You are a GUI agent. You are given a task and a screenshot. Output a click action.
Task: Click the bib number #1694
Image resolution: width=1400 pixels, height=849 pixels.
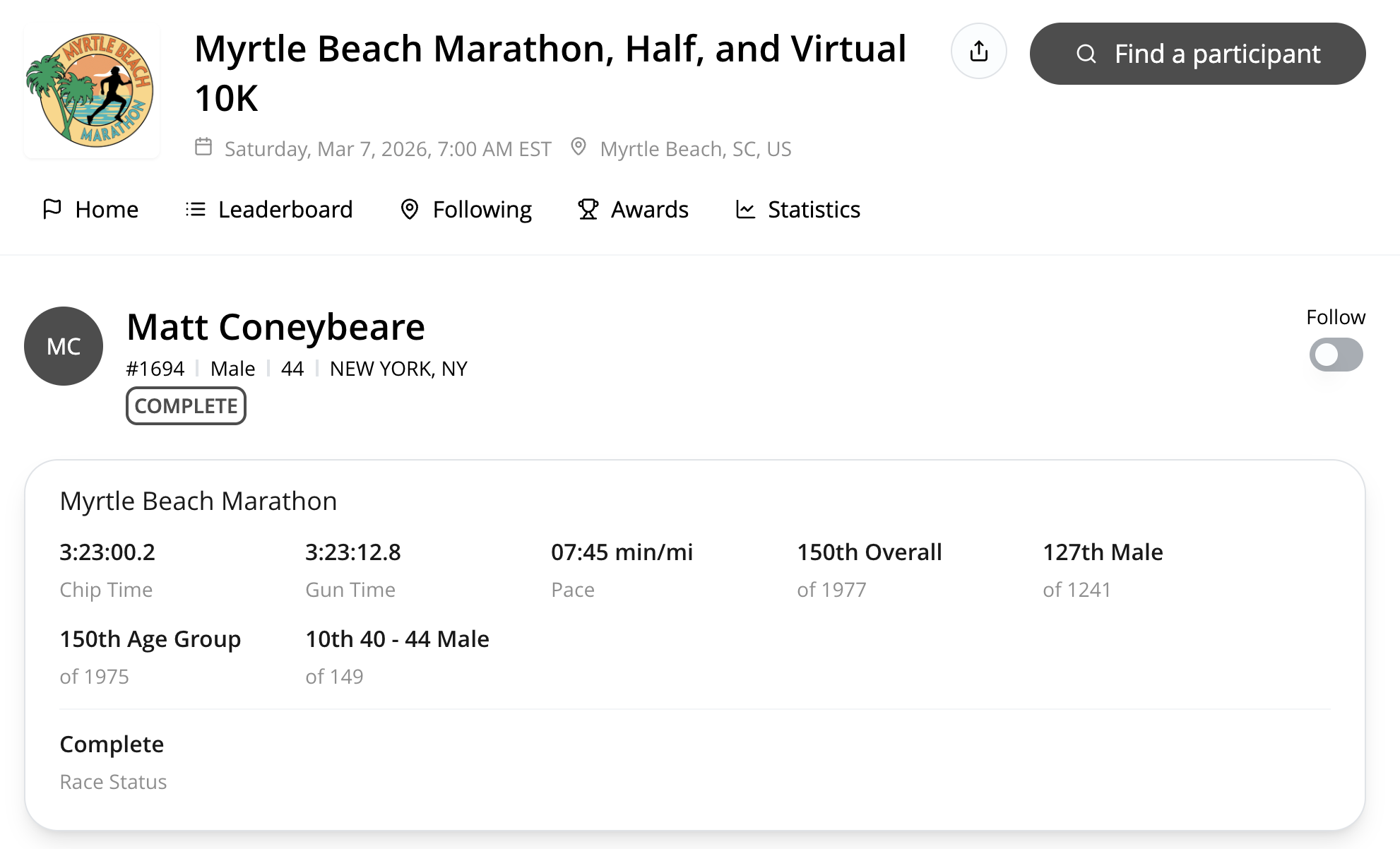[155, 369]
